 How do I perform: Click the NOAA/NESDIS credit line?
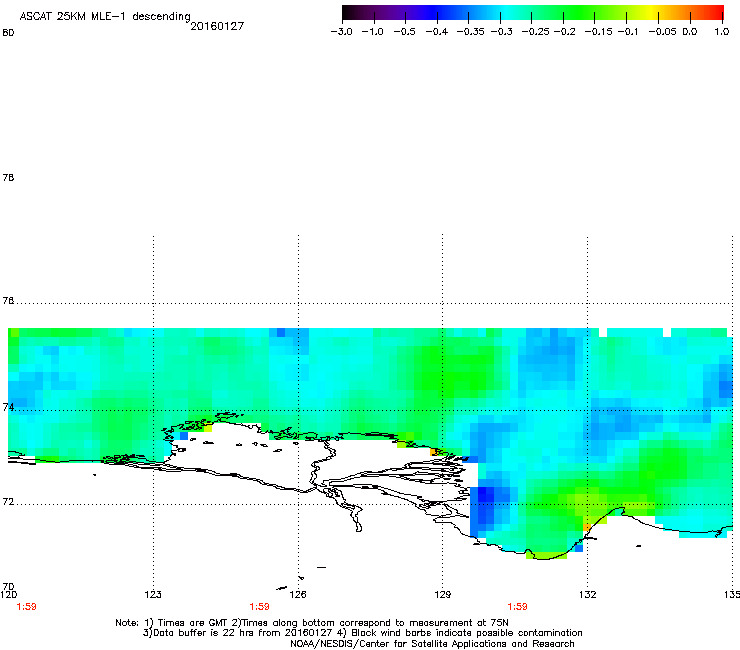[x=432, y=644]
